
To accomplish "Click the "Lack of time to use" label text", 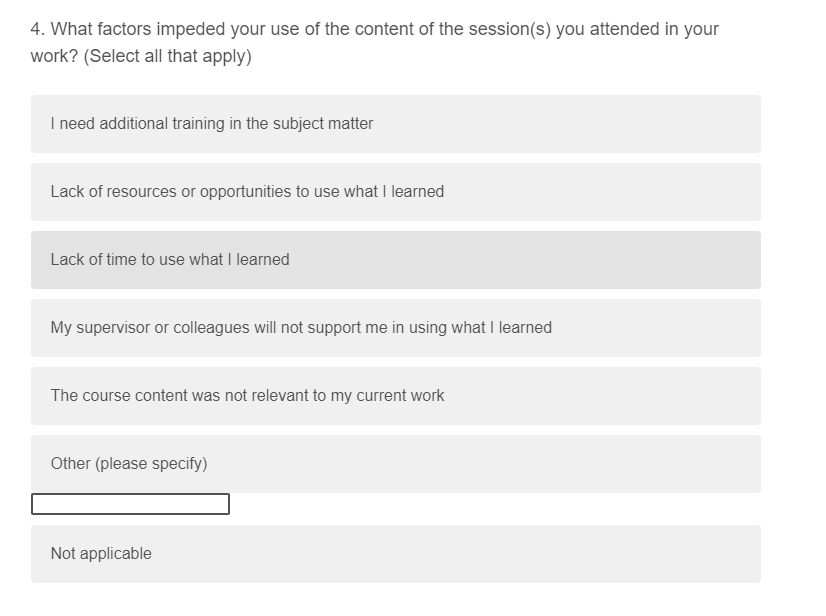I will click(x=170, y=260).
